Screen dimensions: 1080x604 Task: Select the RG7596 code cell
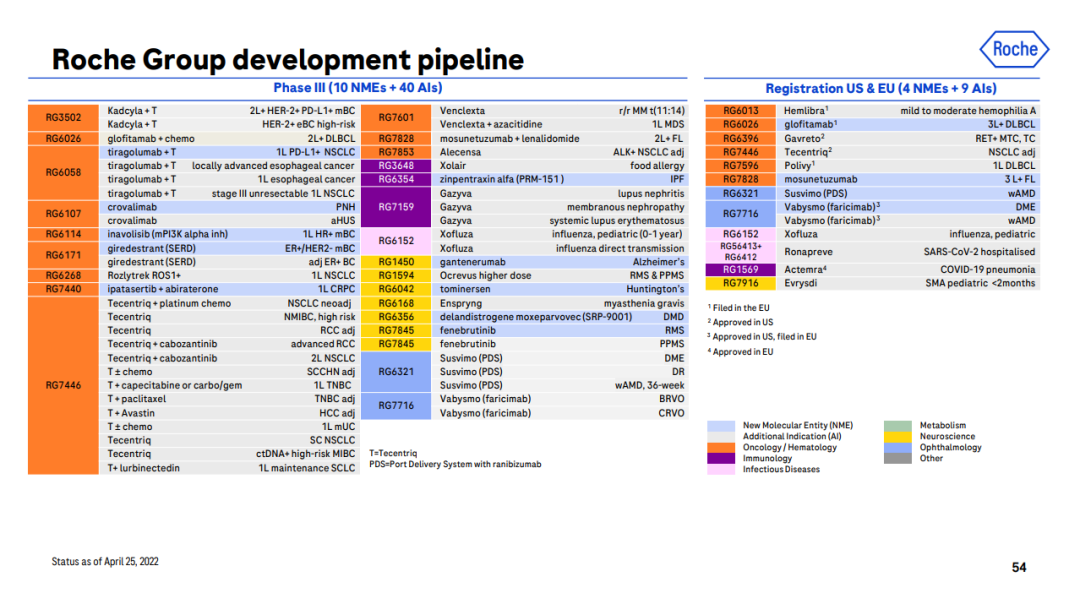(x=740, y=166)
